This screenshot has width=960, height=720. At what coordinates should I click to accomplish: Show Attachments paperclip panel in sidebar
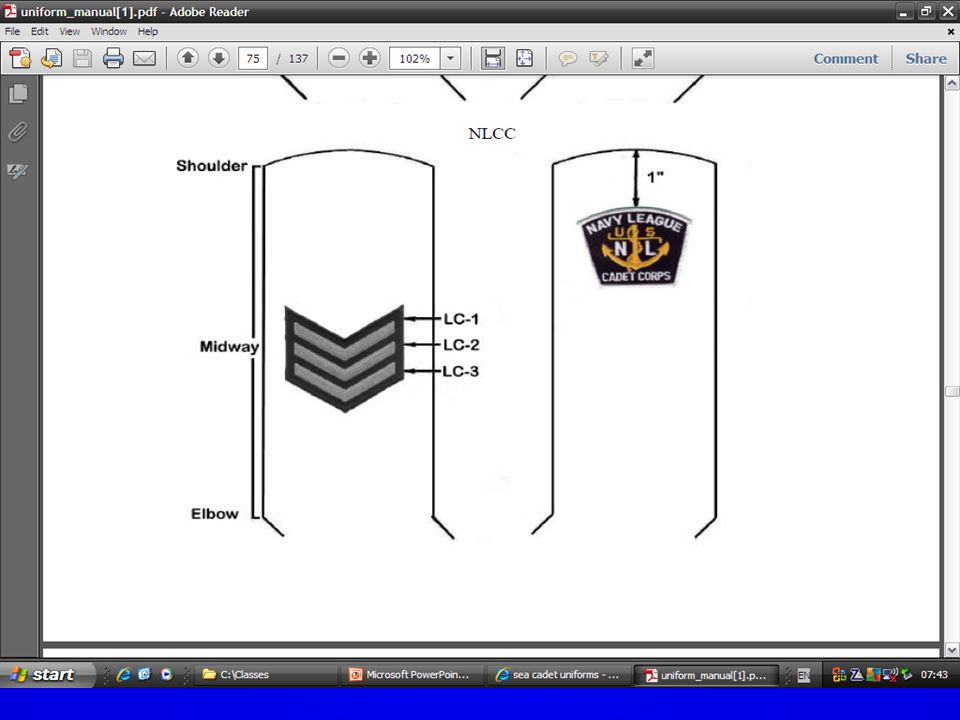point(18,132)
